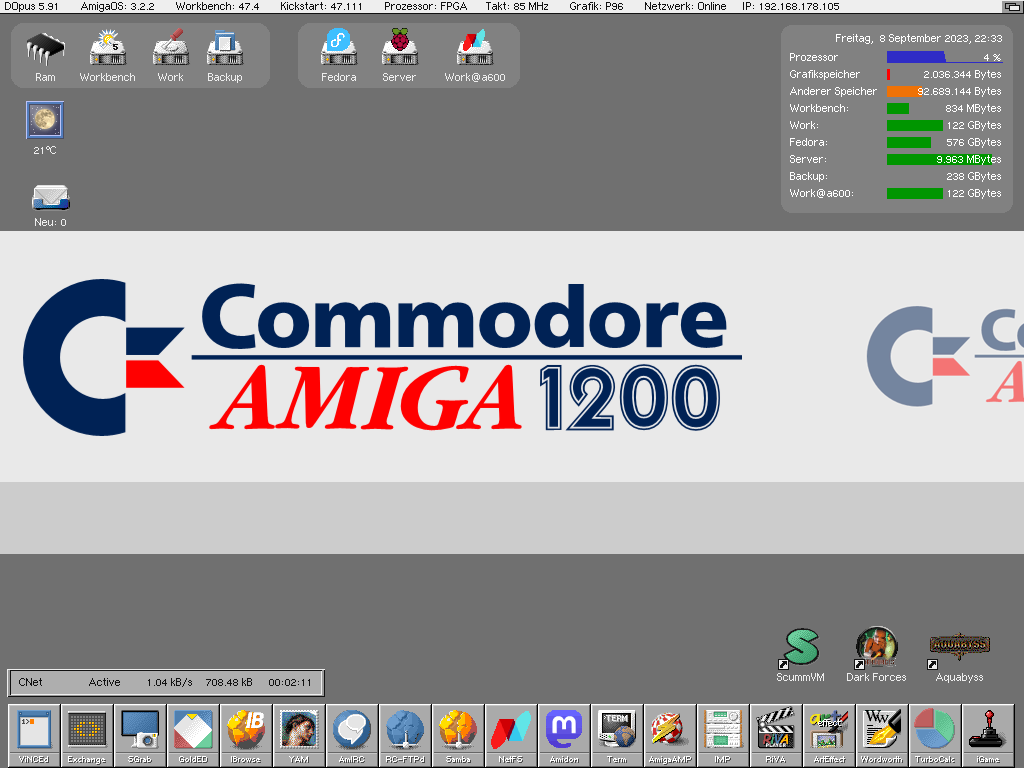This screenshot has height=768, width=1024.
Task: Click the Netzwerk: Online title bar item
Action: (x=685, y=6)
